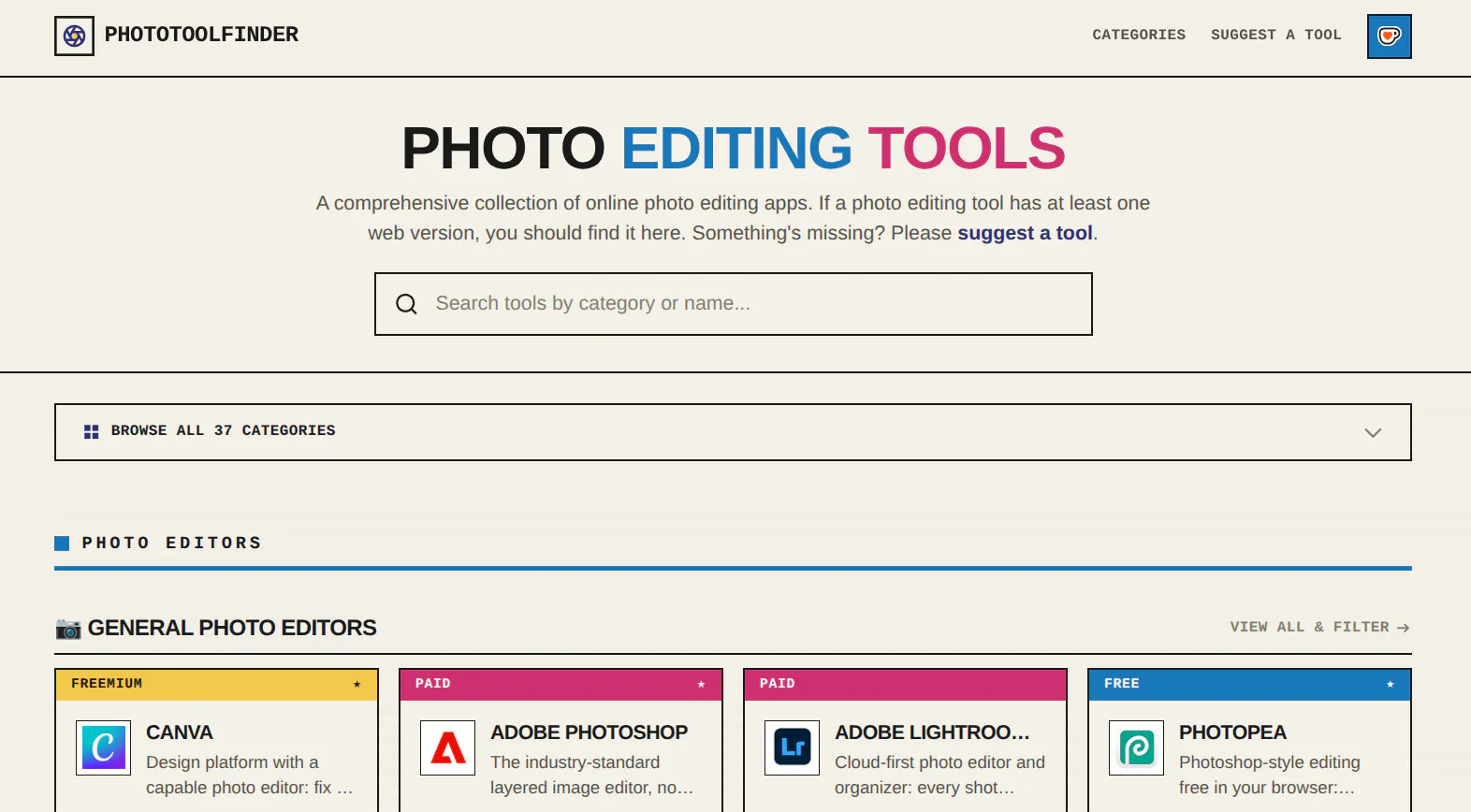This screenshot has width=1471, height=812.
Task: Click the FREEMIUM label on Canva card
Action: (107, 684)
